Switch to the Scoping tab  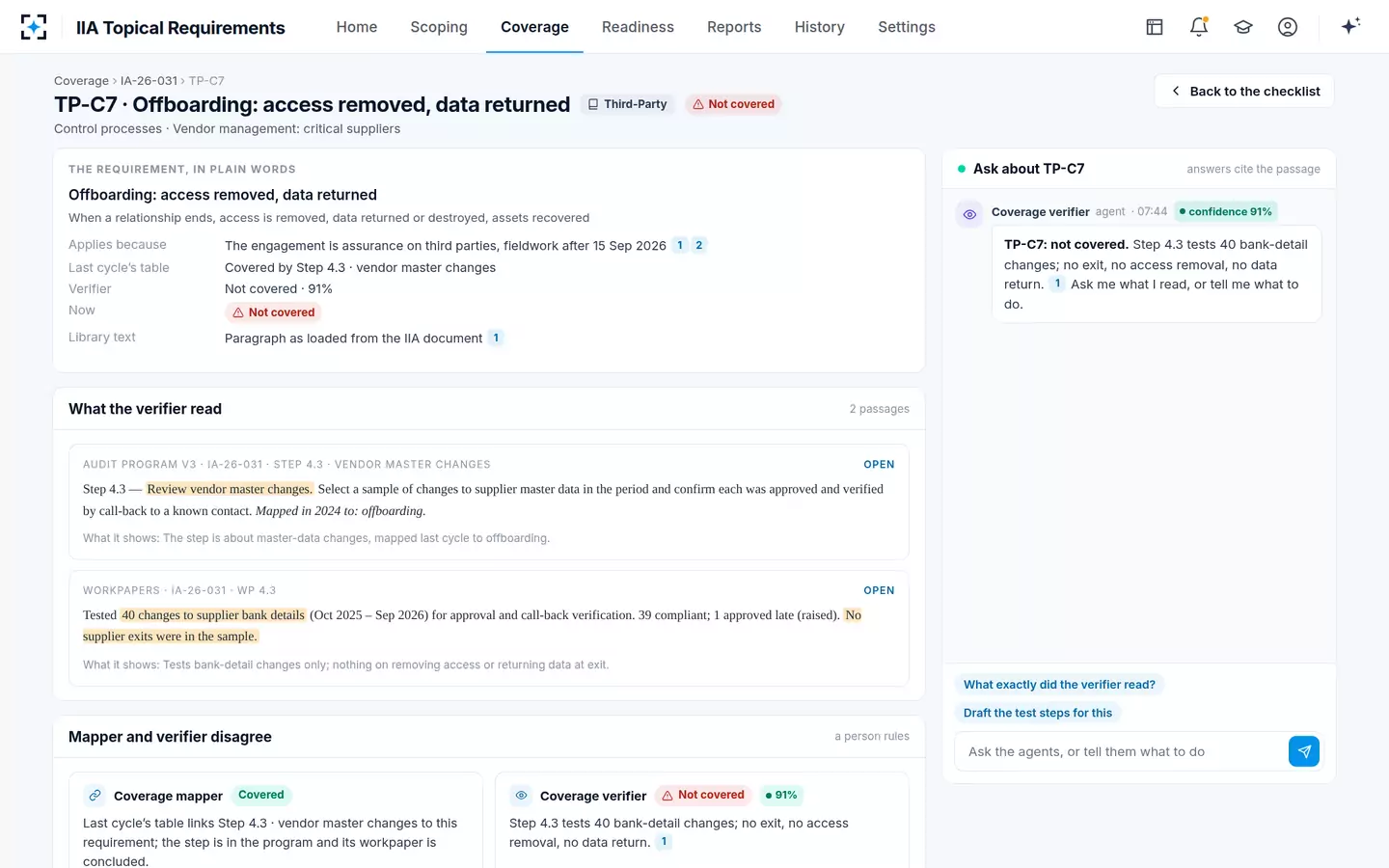(x=439, y=27)
